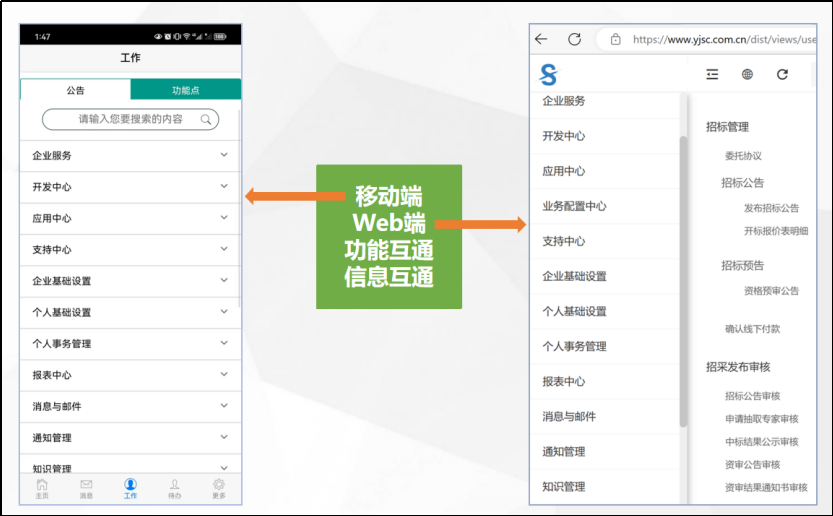Expand 消息与邮件 chevron in mobile list

coord(224,405)
